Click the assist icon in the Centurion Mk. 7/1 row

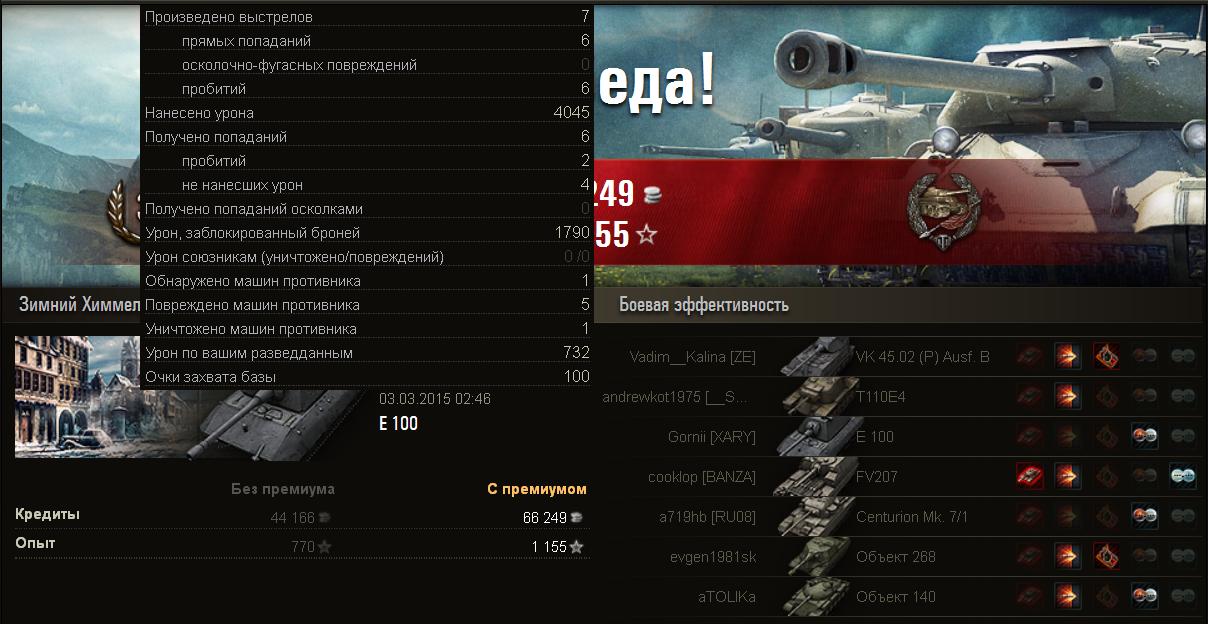tap(1144, 516)
